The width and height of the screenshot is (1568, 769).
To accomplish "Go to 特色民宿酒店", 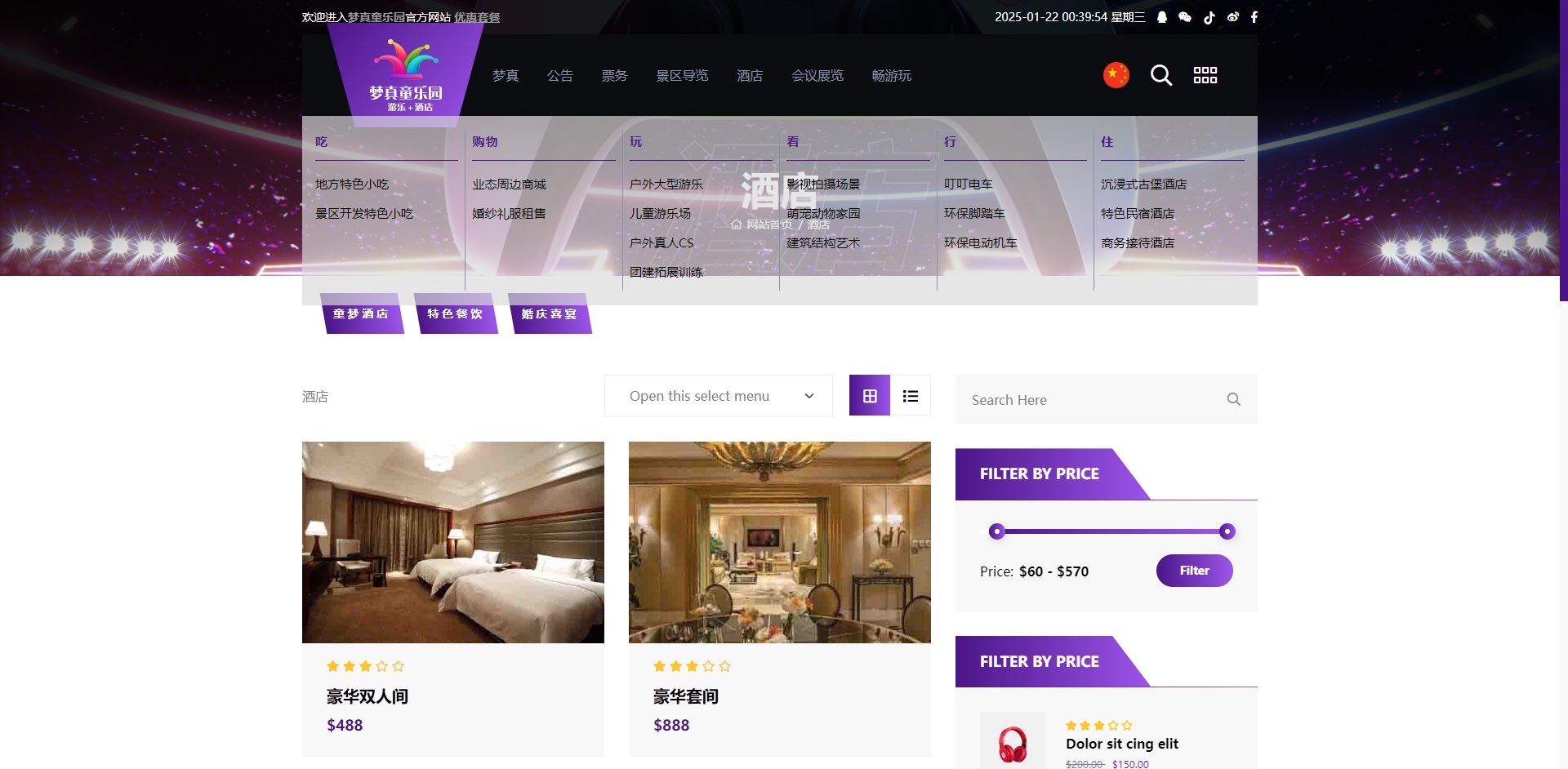I will tap(1138, 214).
